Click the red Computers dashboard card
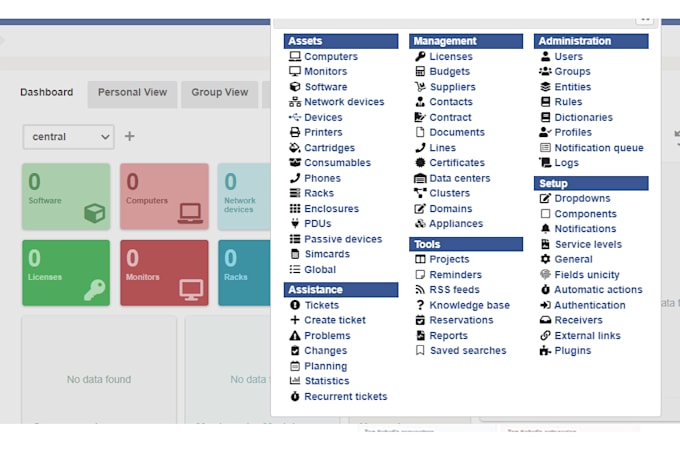Viewport: 680px width, 458px height. pyautogui.click(x=164, y=196)
